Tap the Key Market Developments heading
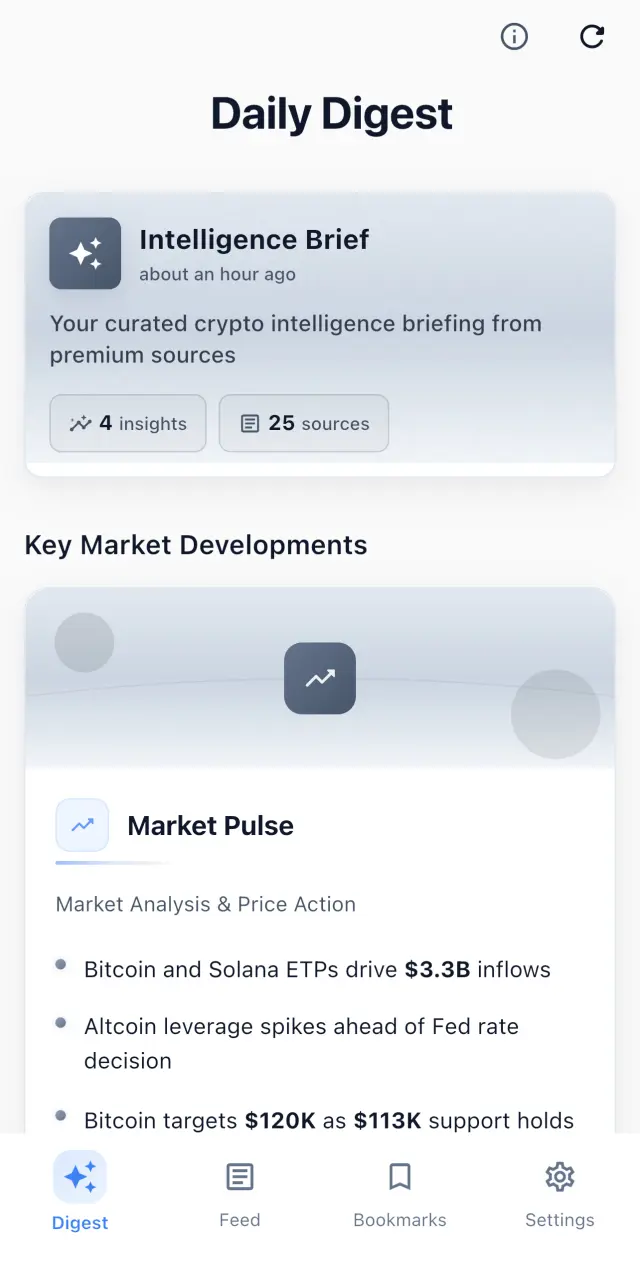Screen dimensions: 640x1268 tap(195, 545)
